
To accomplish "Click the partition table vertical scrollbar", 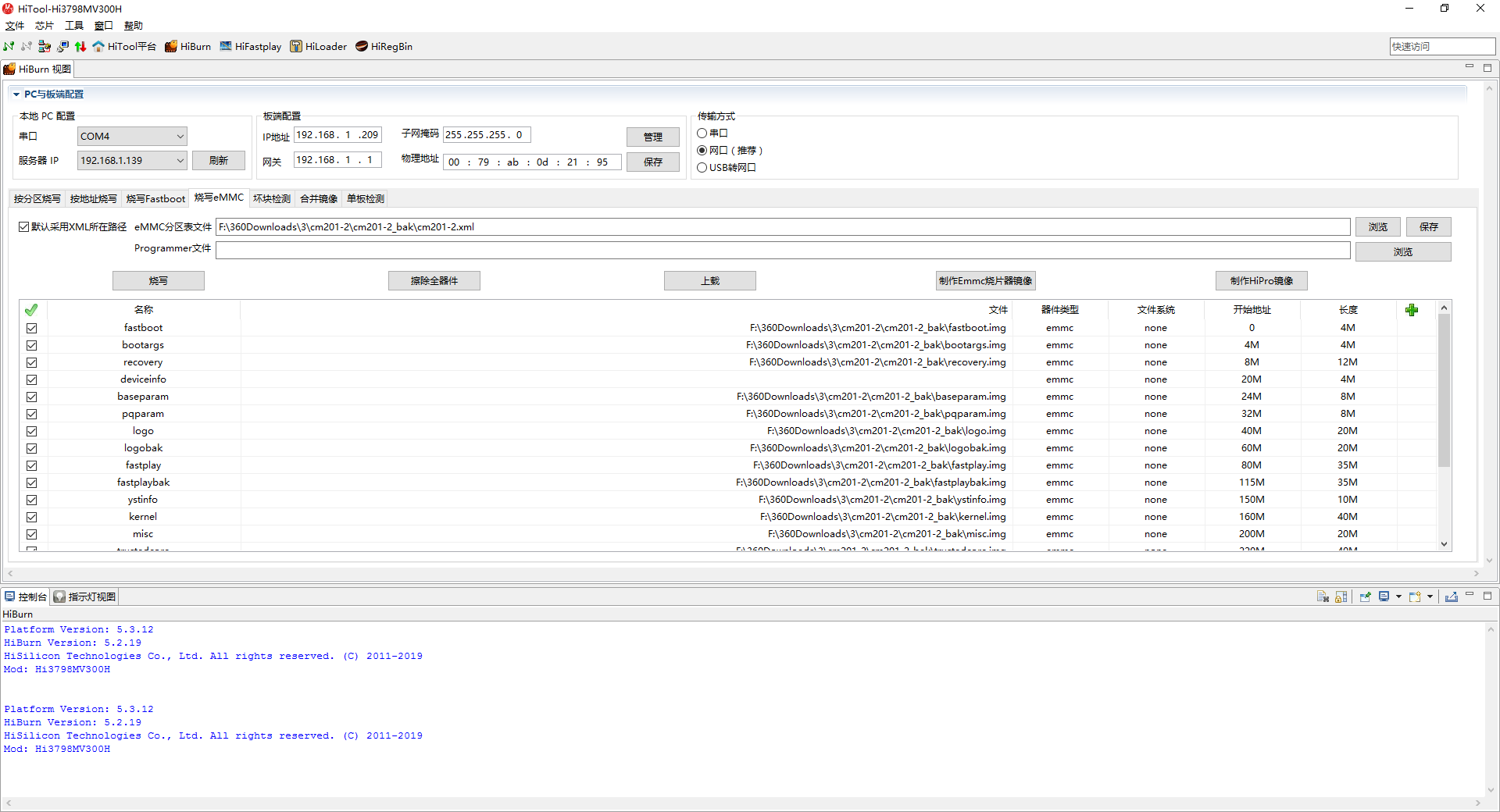I will coord(1445,390).
